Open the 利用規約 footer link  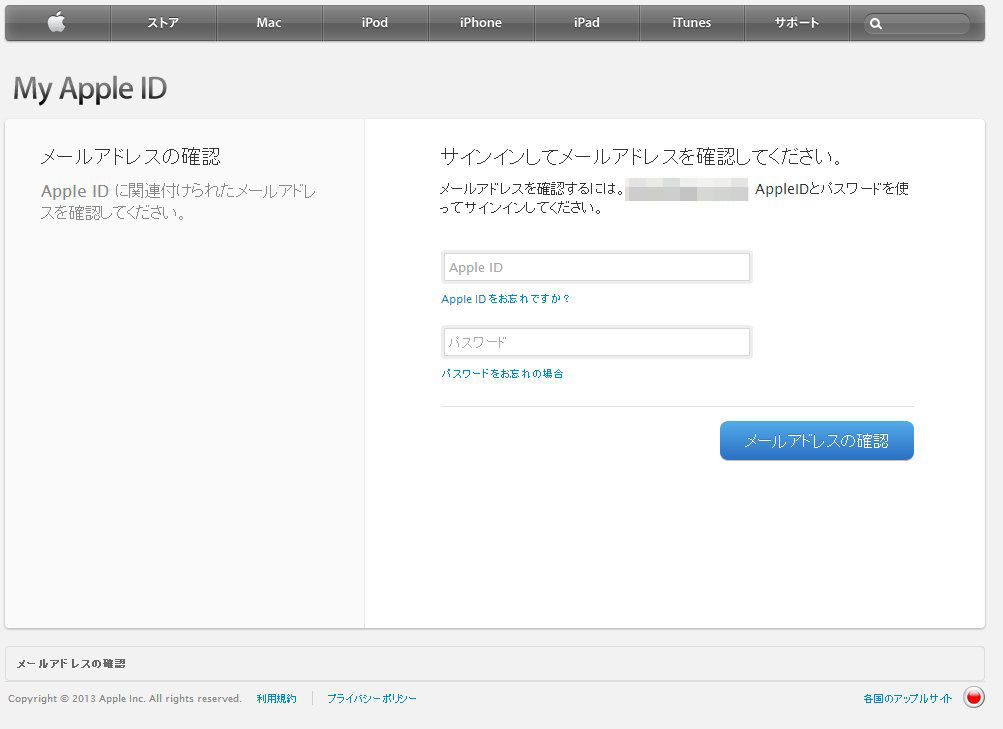coord(276,698)
